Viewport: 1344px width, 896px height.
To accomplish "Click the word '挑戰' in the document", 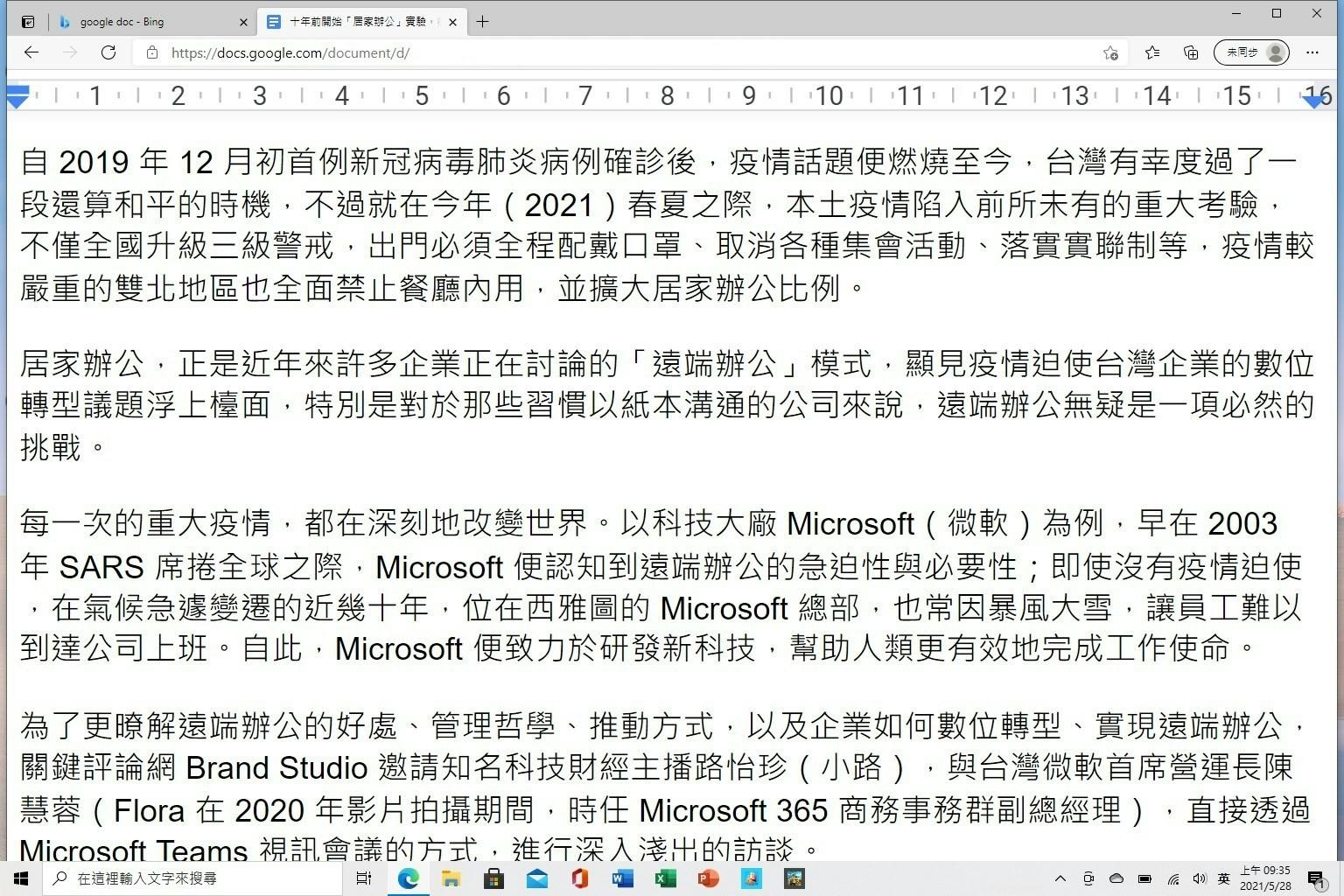I will click(51, 447).
